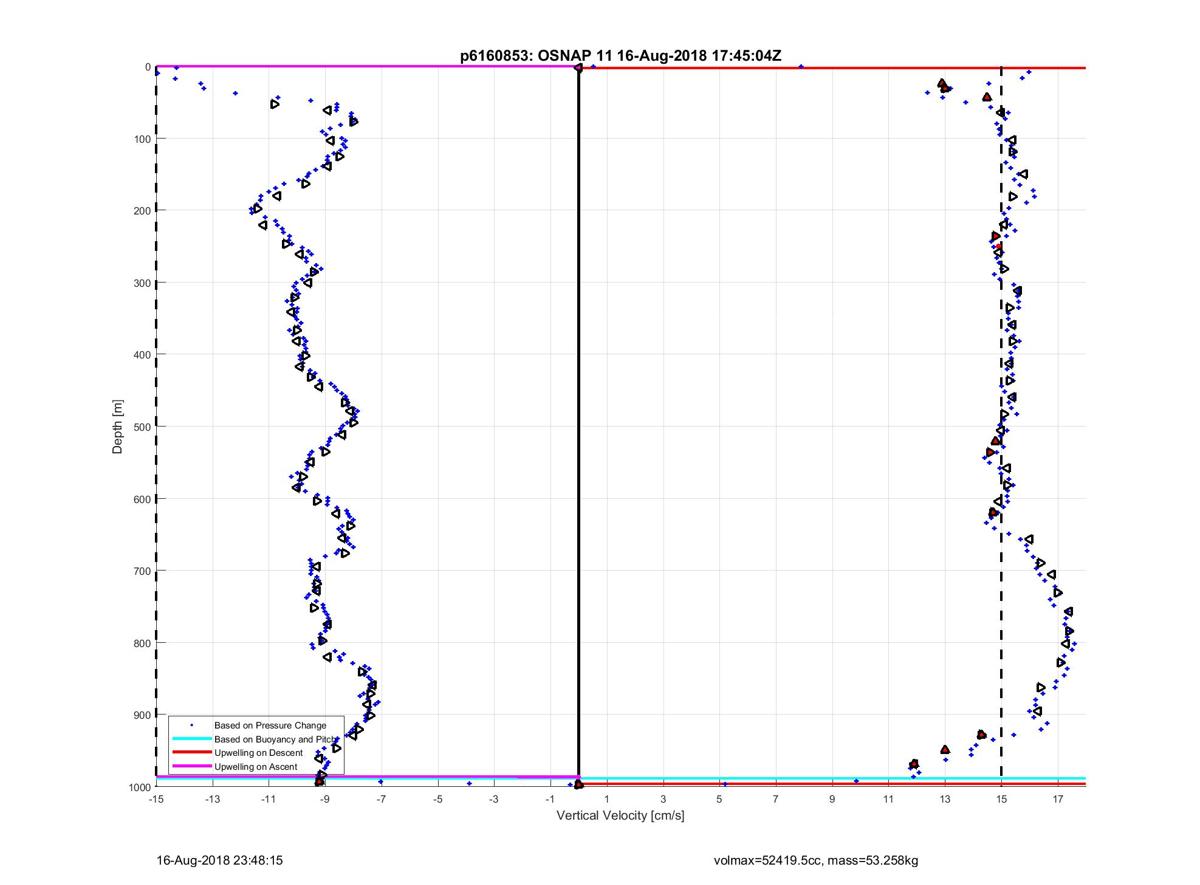Image resolution: width=1200 pixels, height=885 pixels.
Task: Click the x-axis tick label 7
Action: (776, 800)
